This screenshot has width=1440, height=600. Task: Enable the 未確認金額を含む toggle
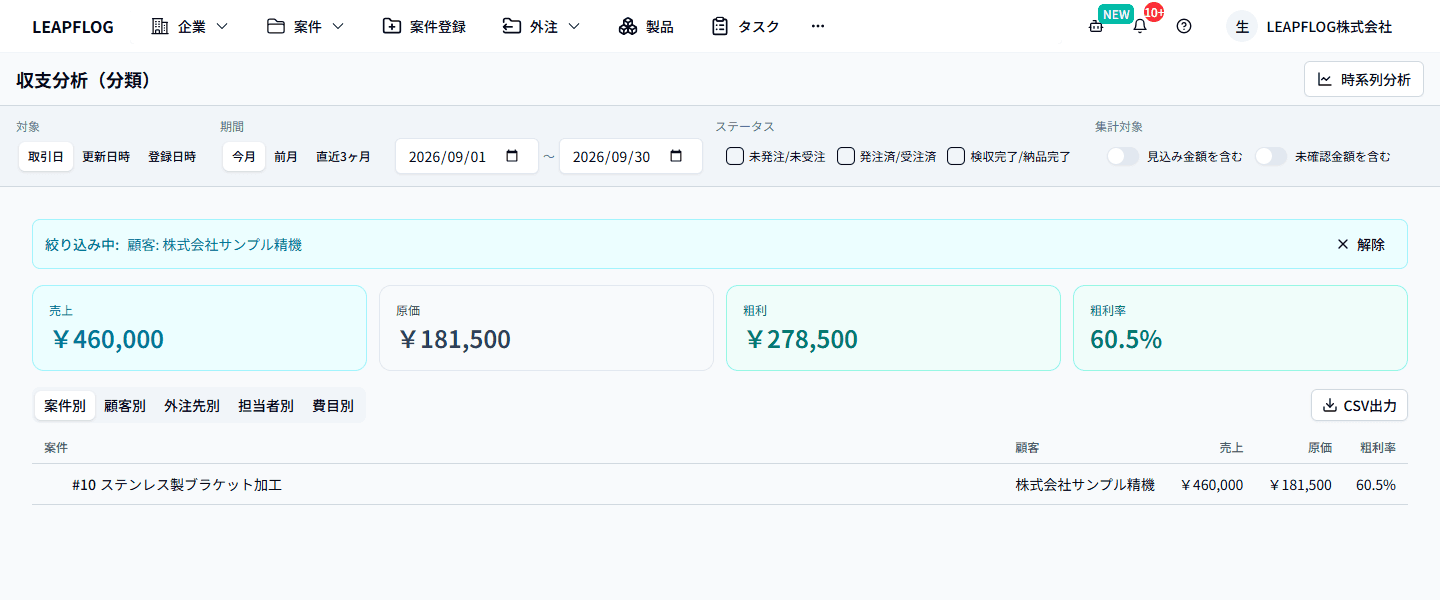click(x=1271, y=156)
